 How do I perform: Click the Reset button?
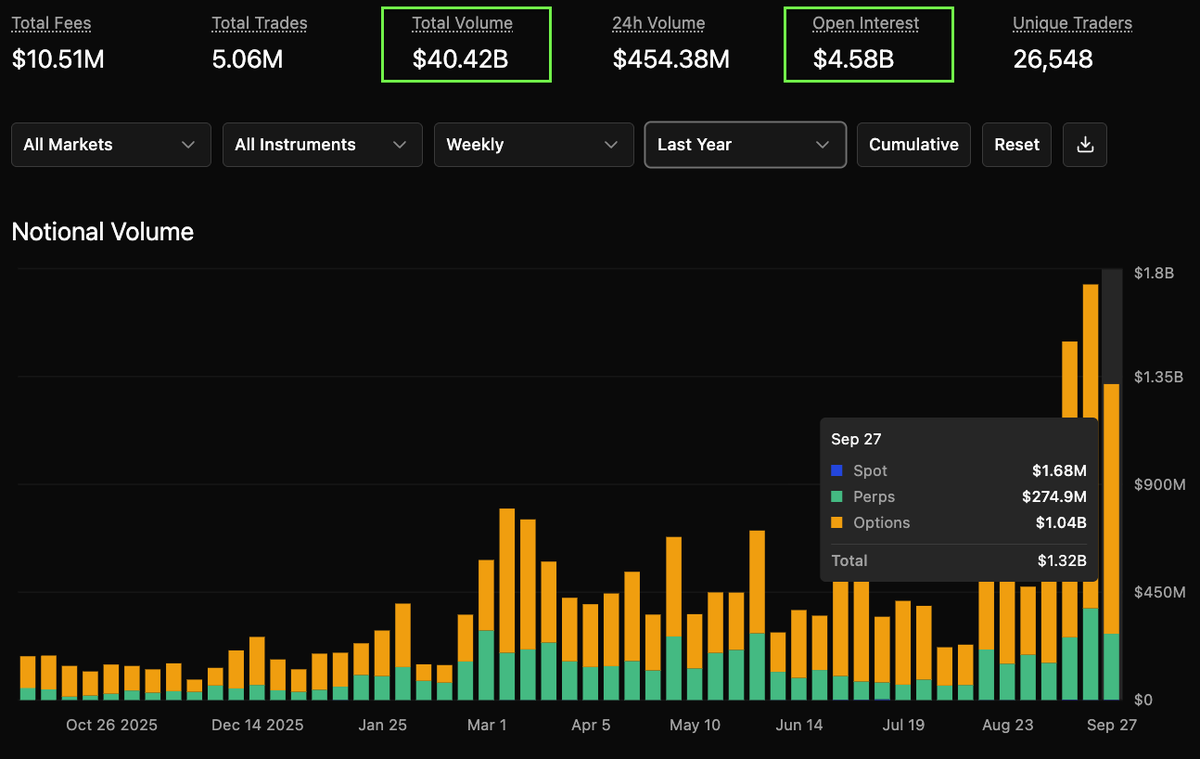pyautogui.click(x=1017, y=144)
